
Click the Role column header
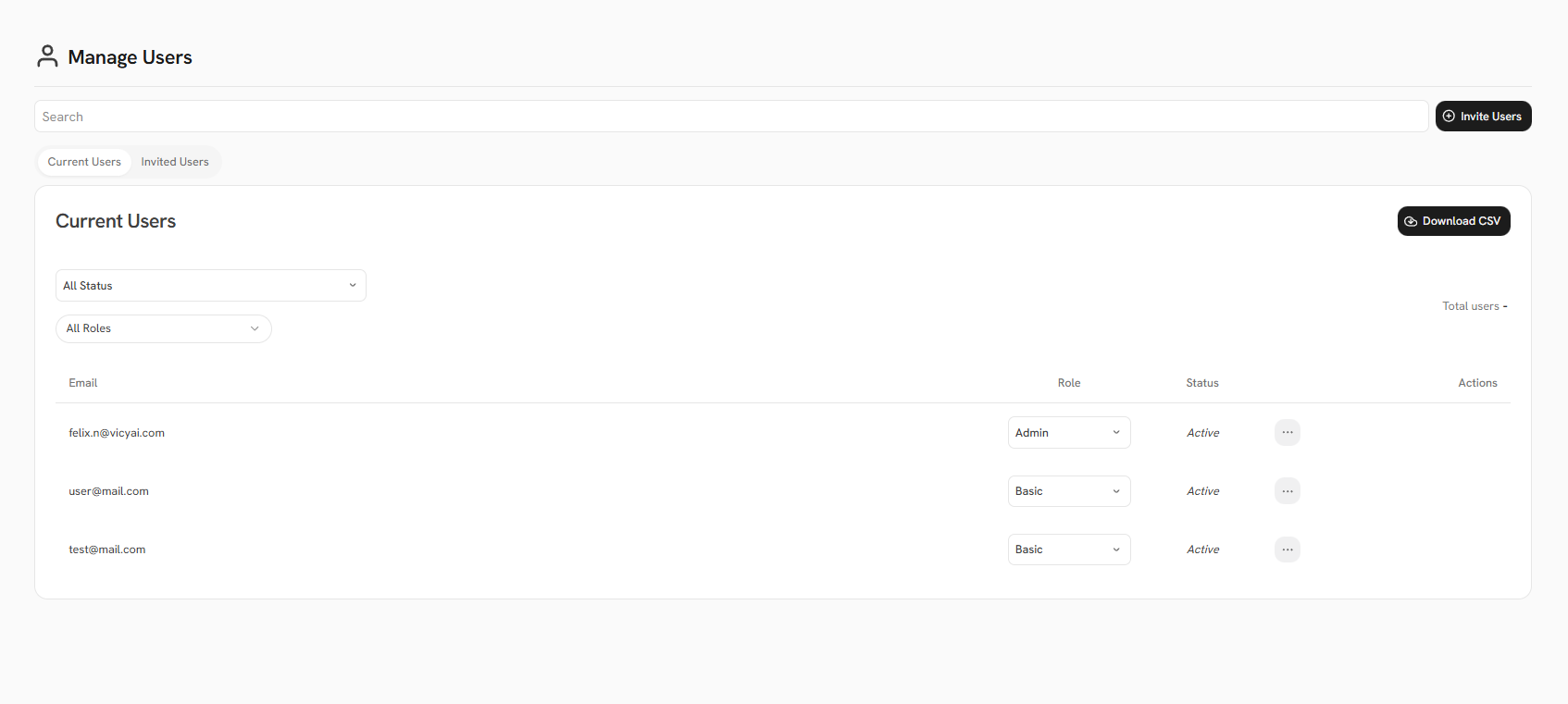point(1069,383)
